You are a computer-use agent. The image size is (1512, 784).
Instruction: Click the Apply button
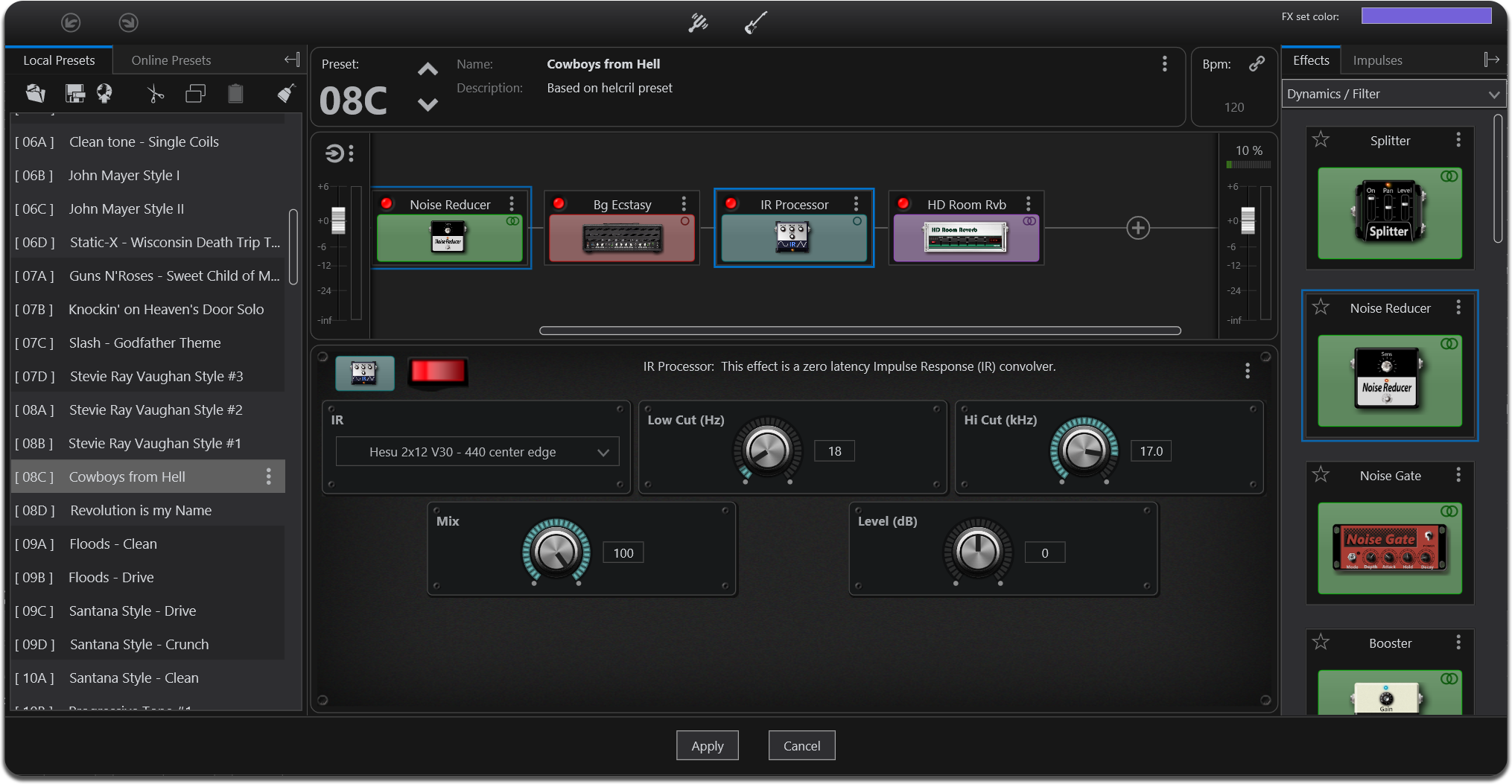pyautogui.click(x=707, y=745)
